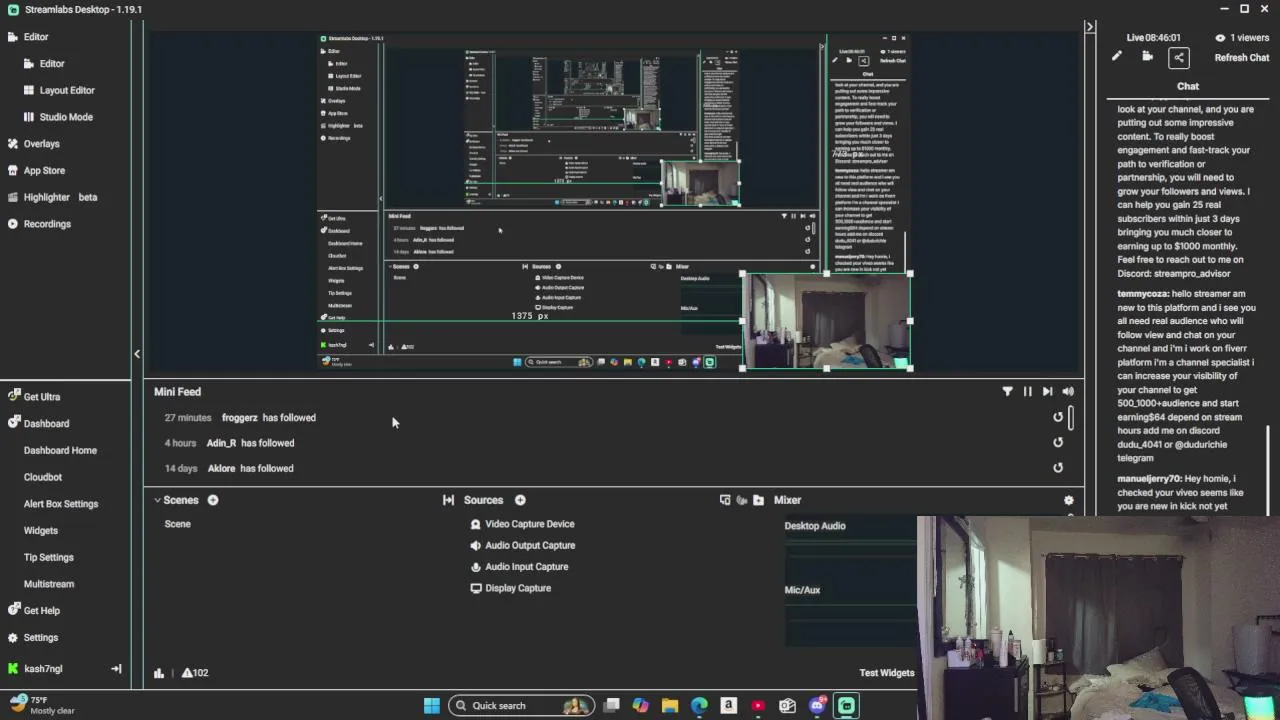Click the scene transitions icon beside Sources

coord(448,500)
